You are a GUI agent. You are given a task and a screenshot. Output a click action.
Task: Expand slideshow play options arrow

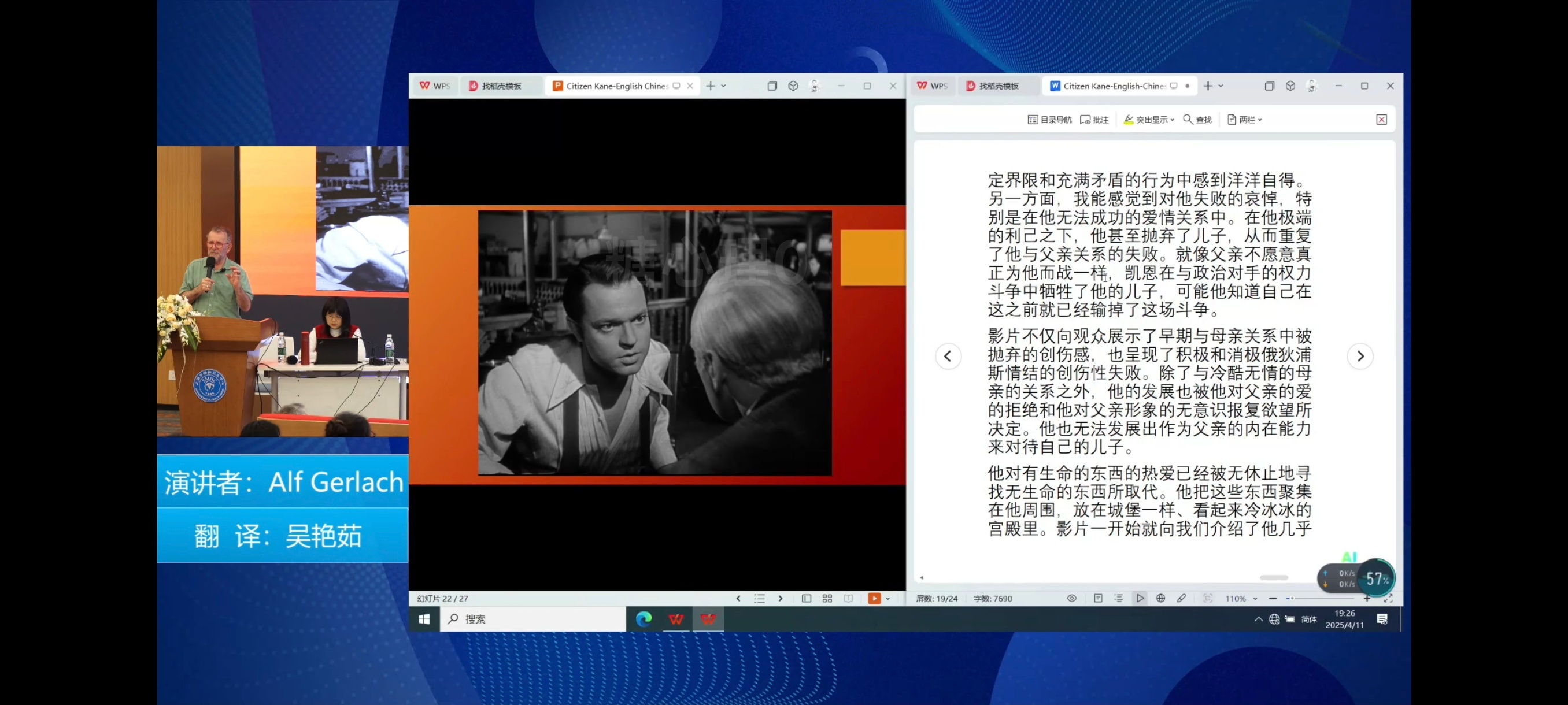point(888,599)
